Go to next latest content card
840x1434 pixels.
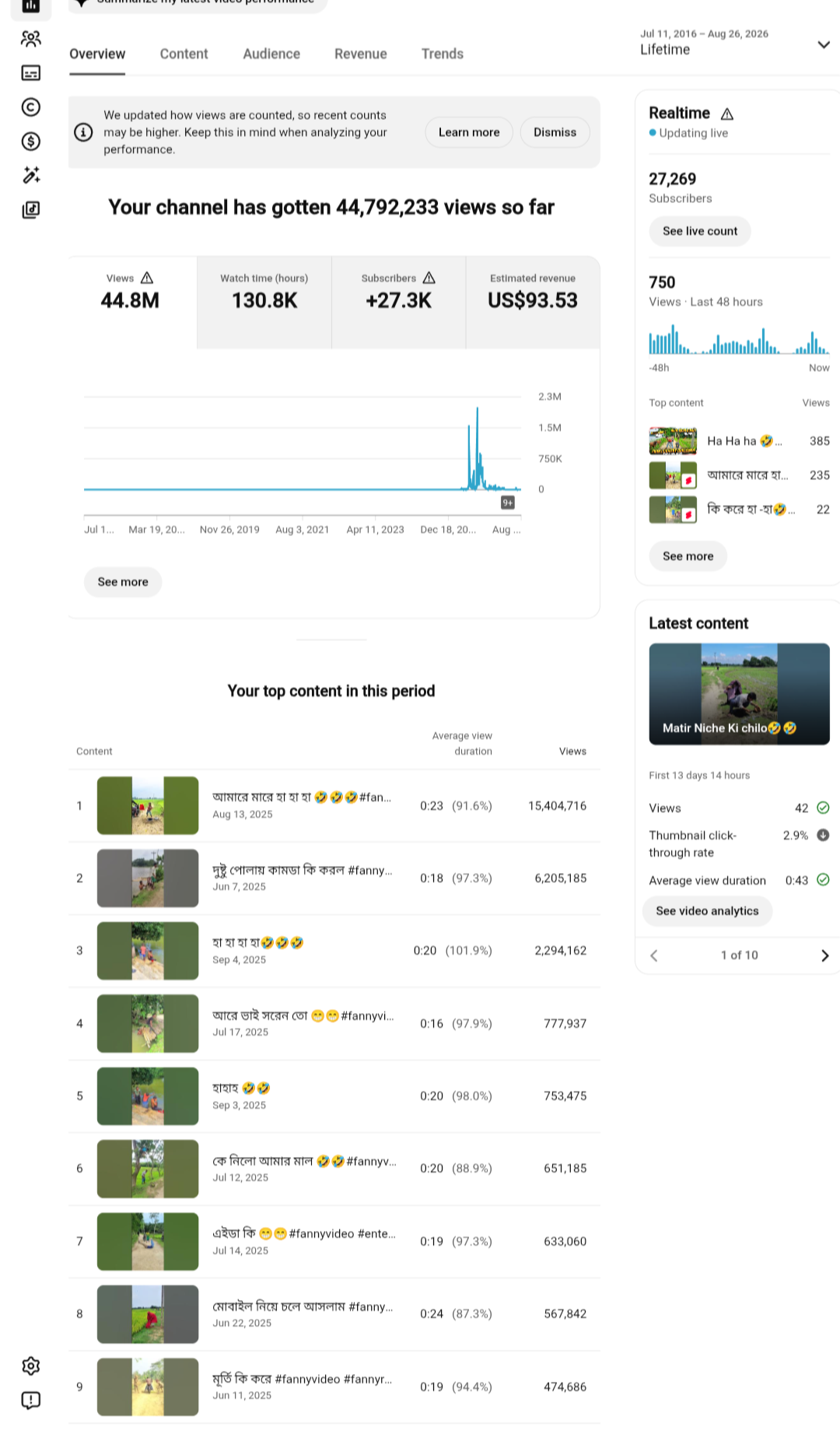coord(824,955)
